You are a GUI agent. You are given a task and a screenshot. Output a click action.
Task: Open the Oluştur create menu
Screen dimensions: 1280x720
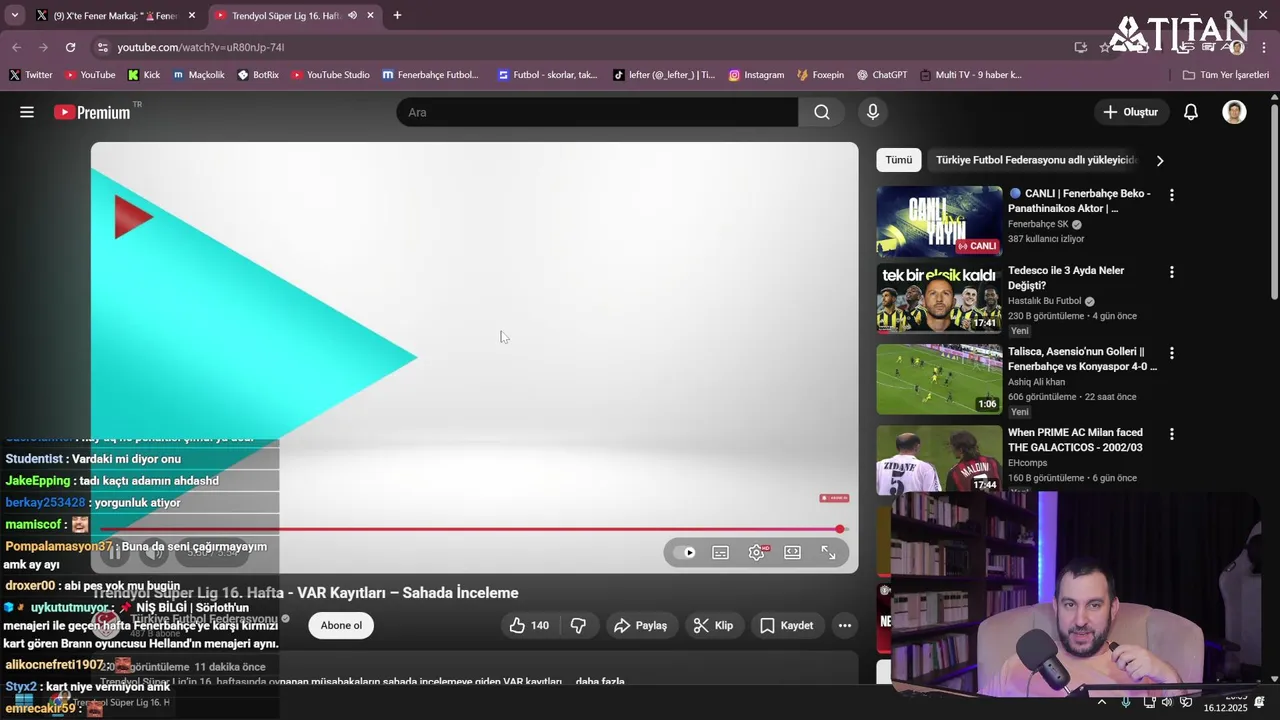coord(1131,112)
